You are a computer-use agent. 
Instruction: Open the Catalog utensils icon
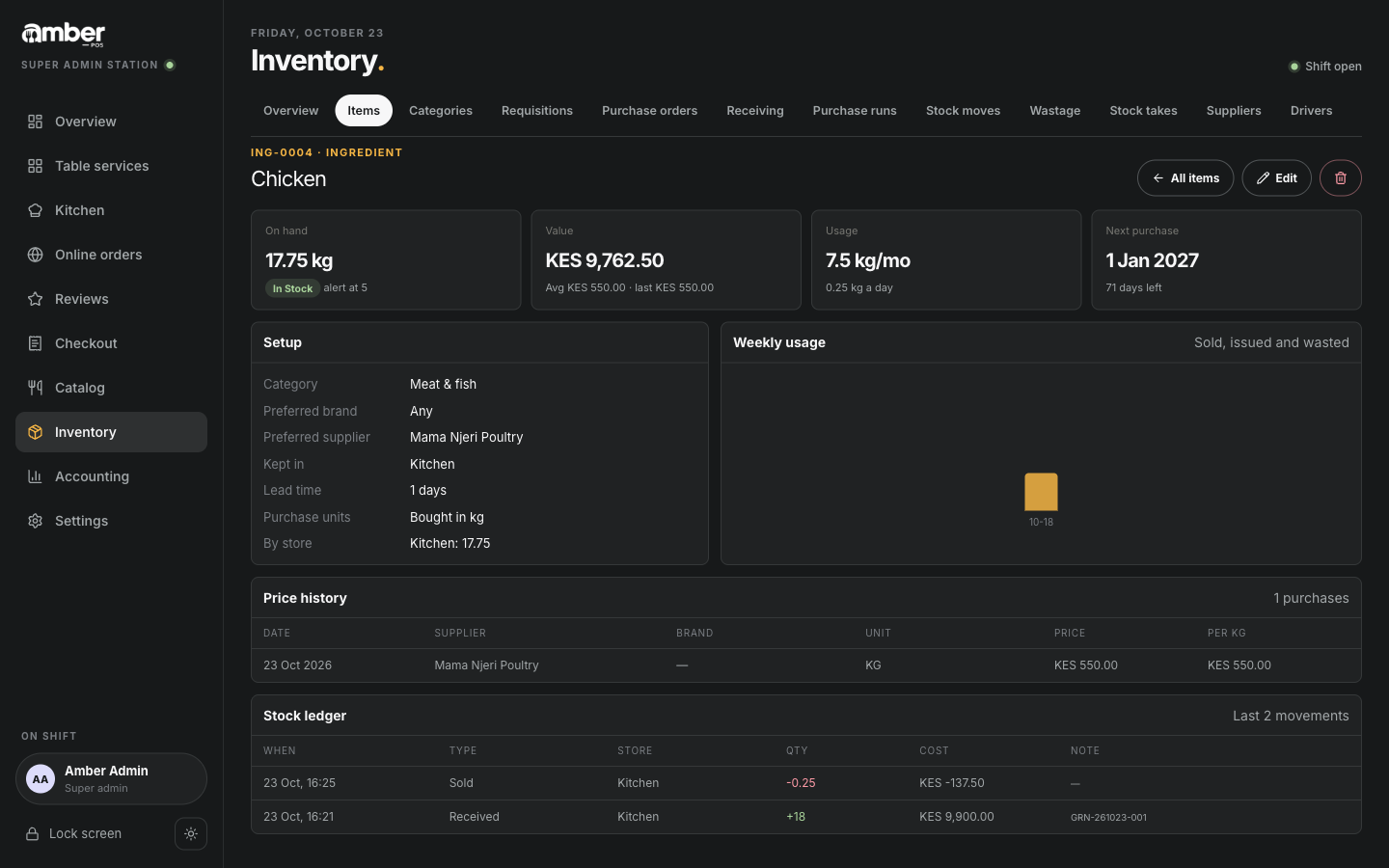tap(35, 388)
